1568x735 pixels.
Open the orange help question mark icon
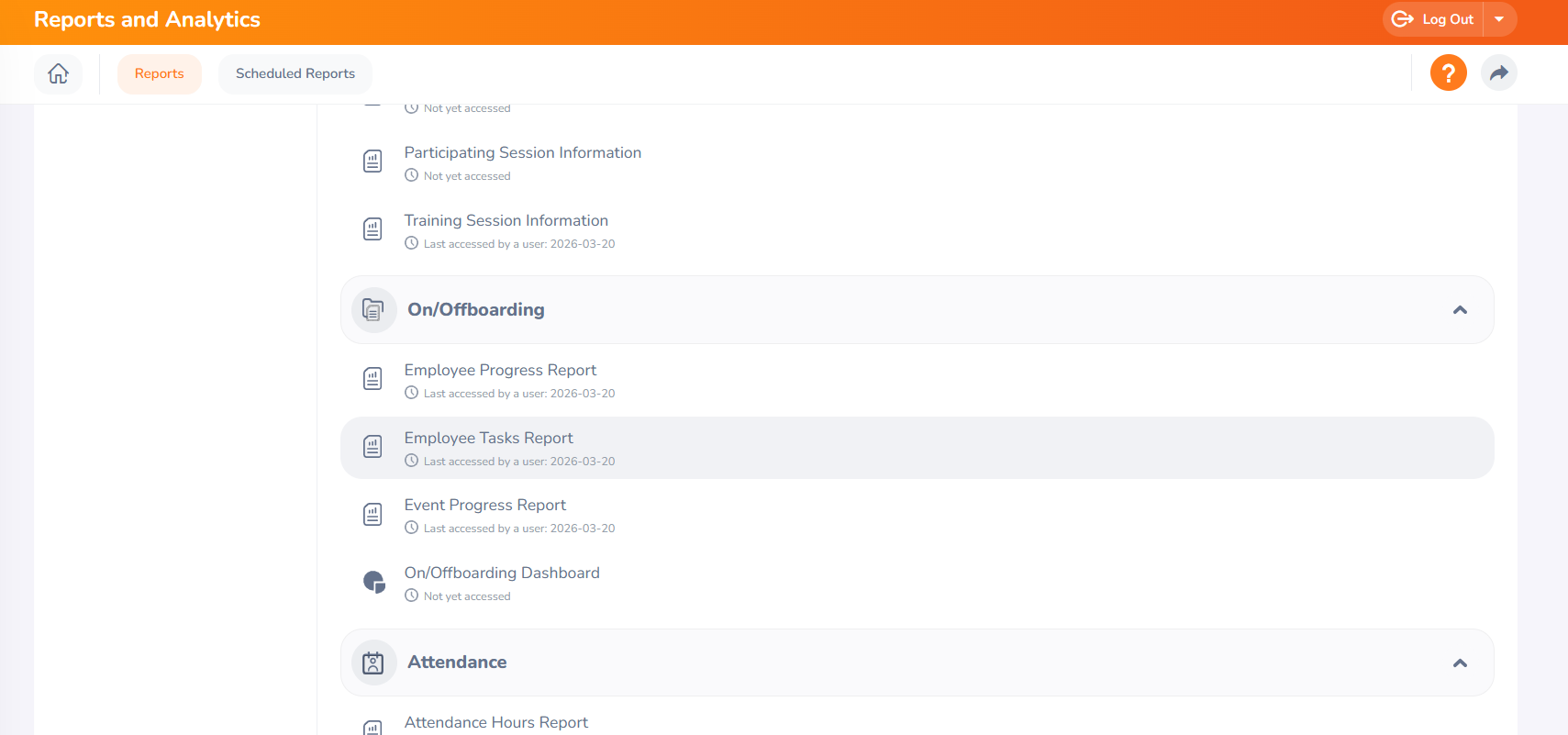(x=1448, y=73)
